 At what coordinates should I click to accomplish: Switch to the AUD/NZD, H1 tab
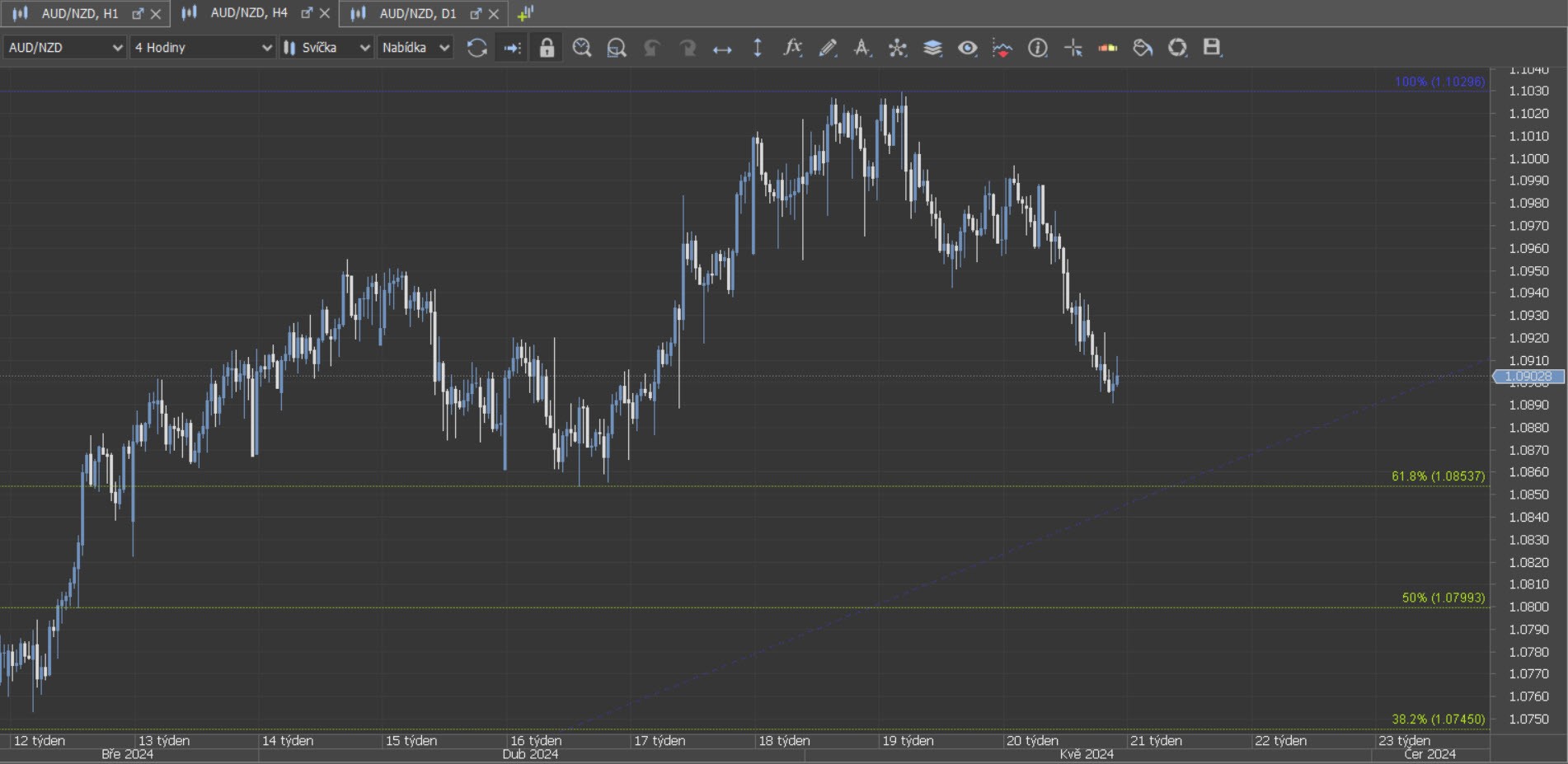(x=79, y=13)
